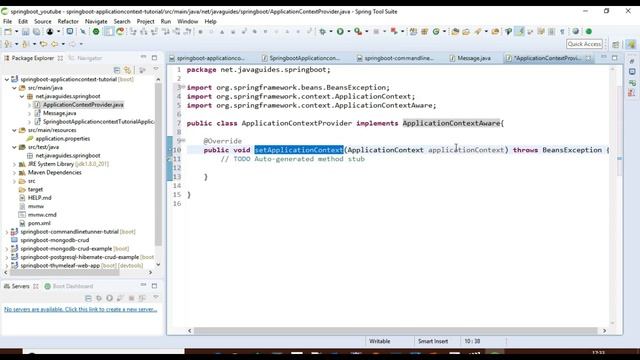Collapse the src/test/java folder

click(x=14, y=147)
